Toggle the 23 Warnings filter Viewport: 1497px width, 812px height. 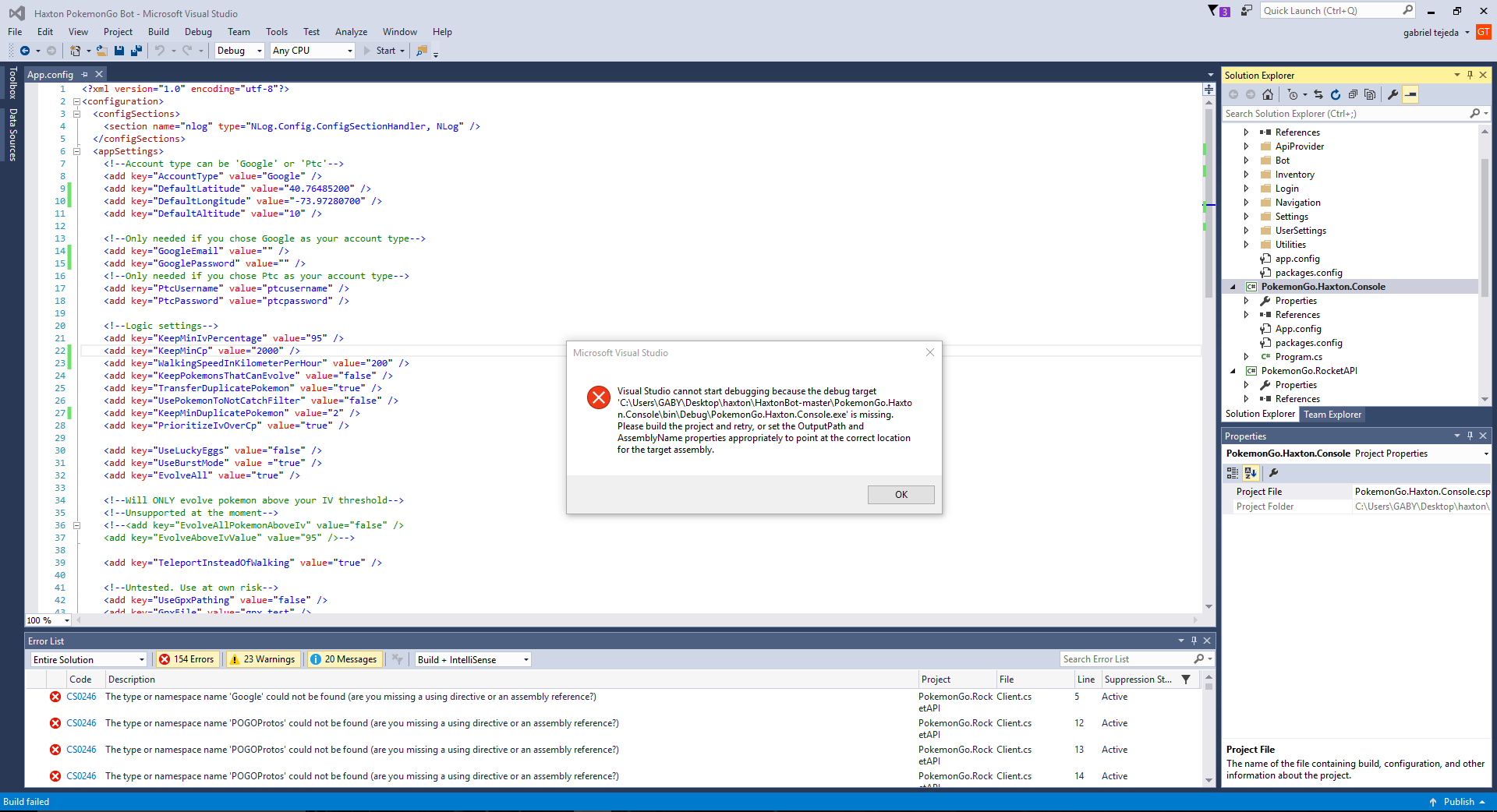click(262, 659)
